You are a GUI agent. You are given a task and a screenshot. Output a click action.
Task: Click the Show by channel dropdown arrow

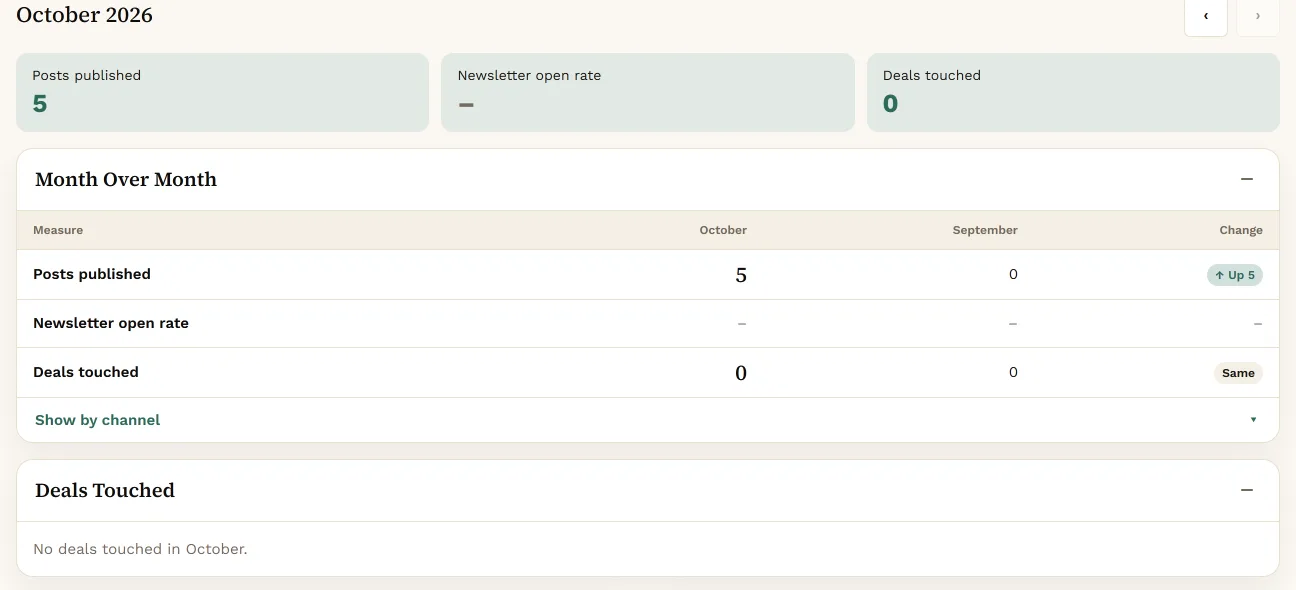(1253, 420)
